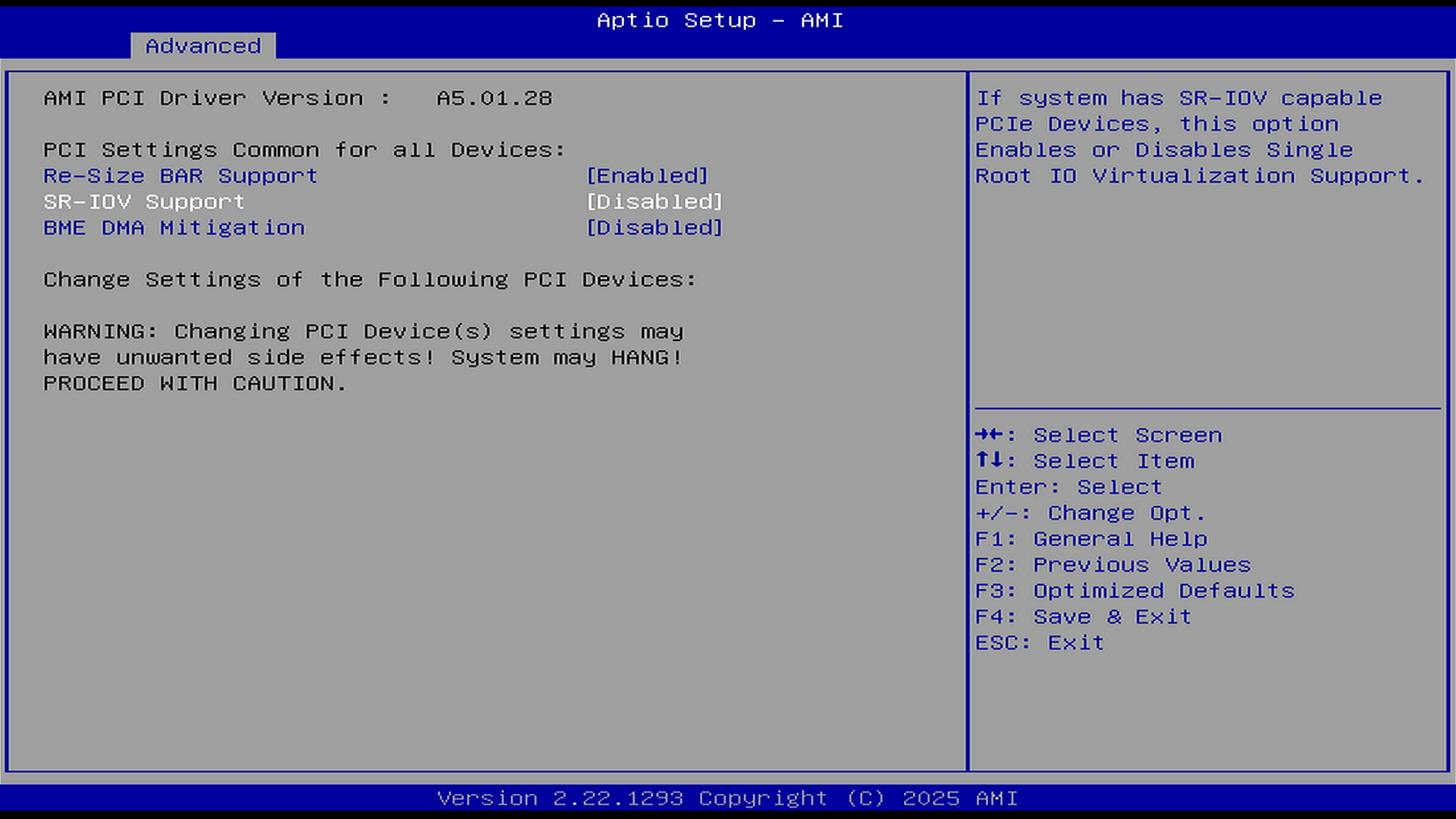This screenshot has height=819, width=1456.
Task: Click the left-right arrows Select Screen icon
Action: click(989, 435)
